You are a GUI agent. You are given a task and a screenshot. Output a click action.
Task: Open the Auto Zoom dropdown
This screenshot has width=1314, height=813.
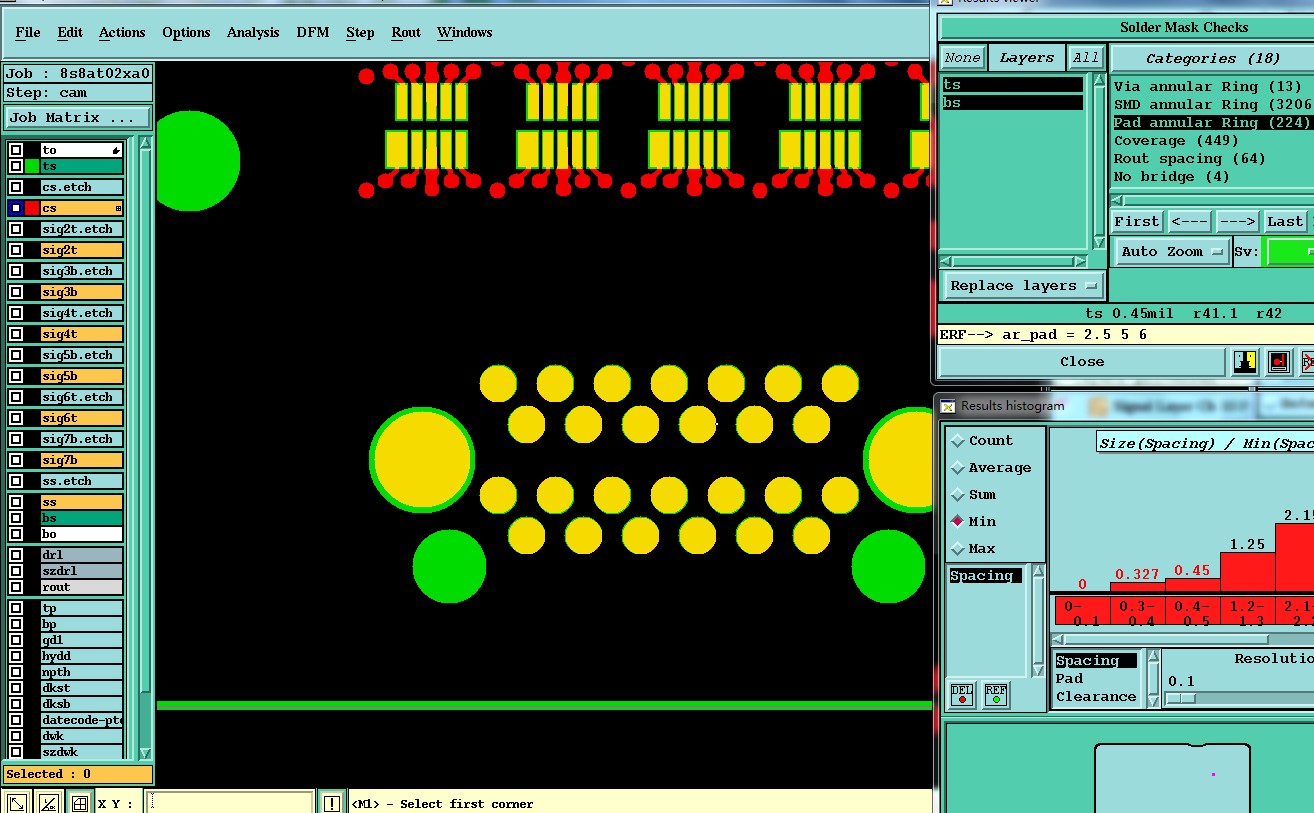(x=1172, y=252)
